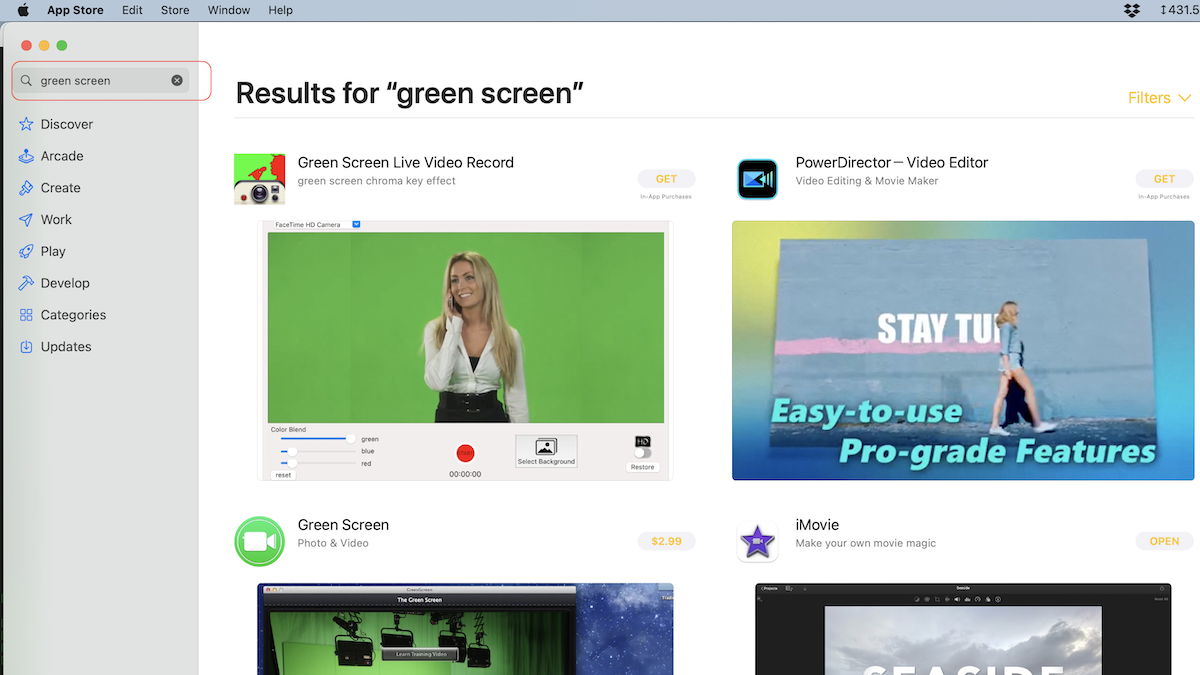Click the Updates download icon
The image size is (1200, 675).
(26, 347)
